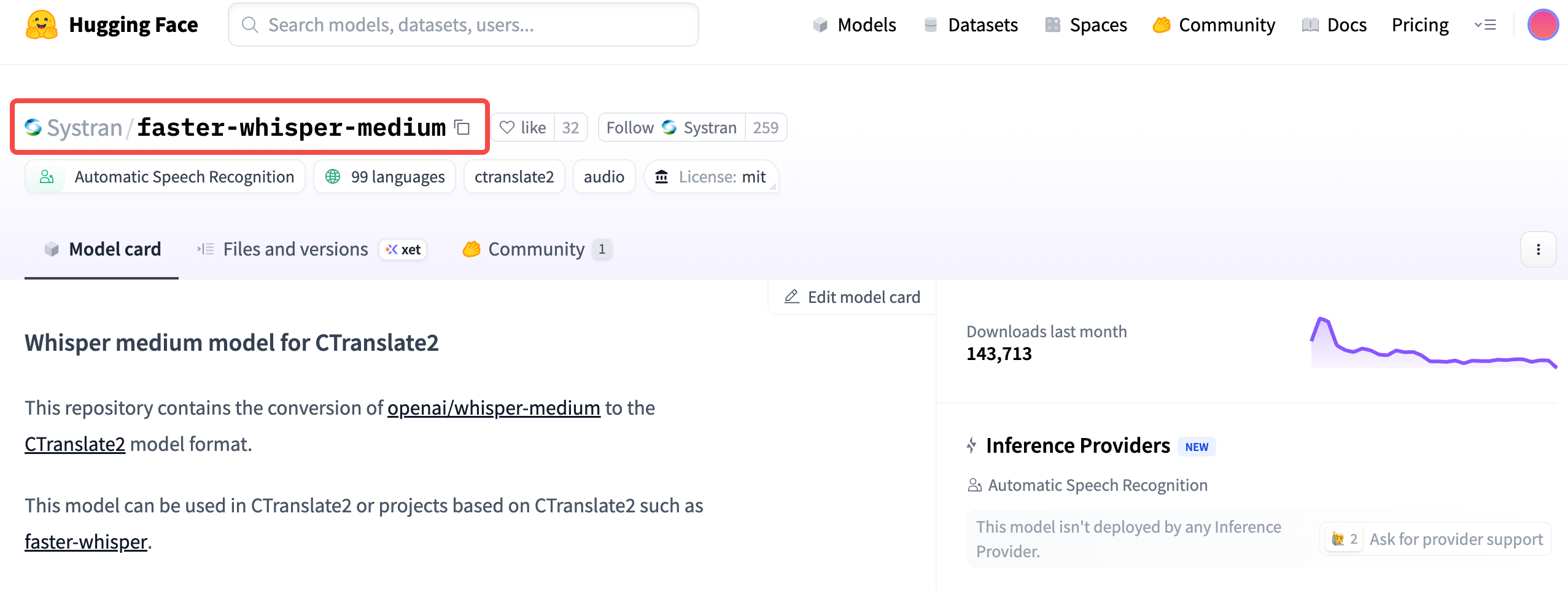This screenshot has height=591, width=1568.
Task: Open Docs in top navigation
Action: coord(1334,25)
